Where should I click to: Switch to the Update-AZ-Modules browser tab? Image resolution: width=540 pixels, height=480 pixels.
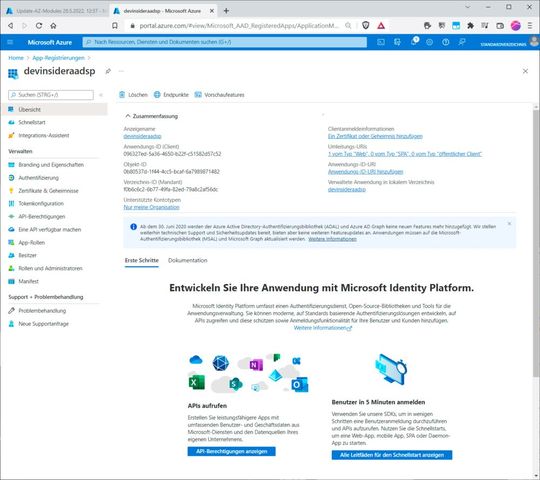tap(57, 11)
